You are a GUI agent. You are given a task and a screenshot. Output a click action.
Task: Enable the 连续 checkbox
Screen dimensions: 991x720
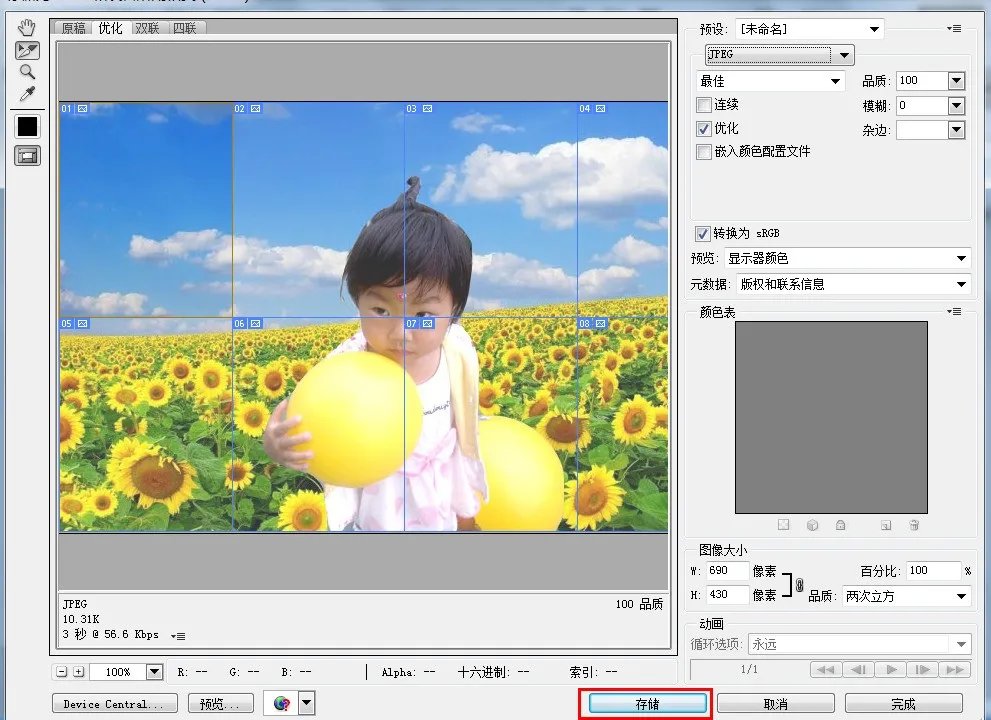pos(704,105)
